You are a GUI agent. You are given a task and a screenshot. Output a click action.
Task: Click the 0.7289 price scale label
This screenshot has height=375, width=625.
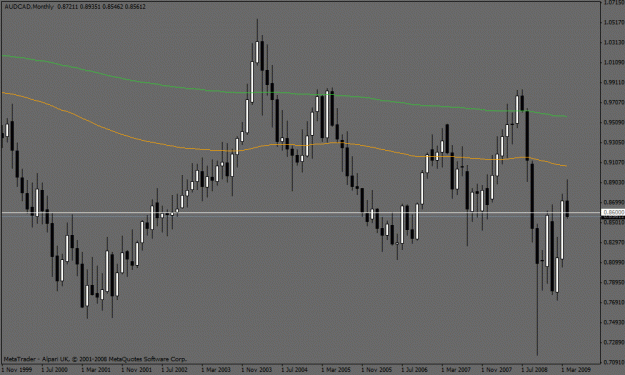coord(614,342)
